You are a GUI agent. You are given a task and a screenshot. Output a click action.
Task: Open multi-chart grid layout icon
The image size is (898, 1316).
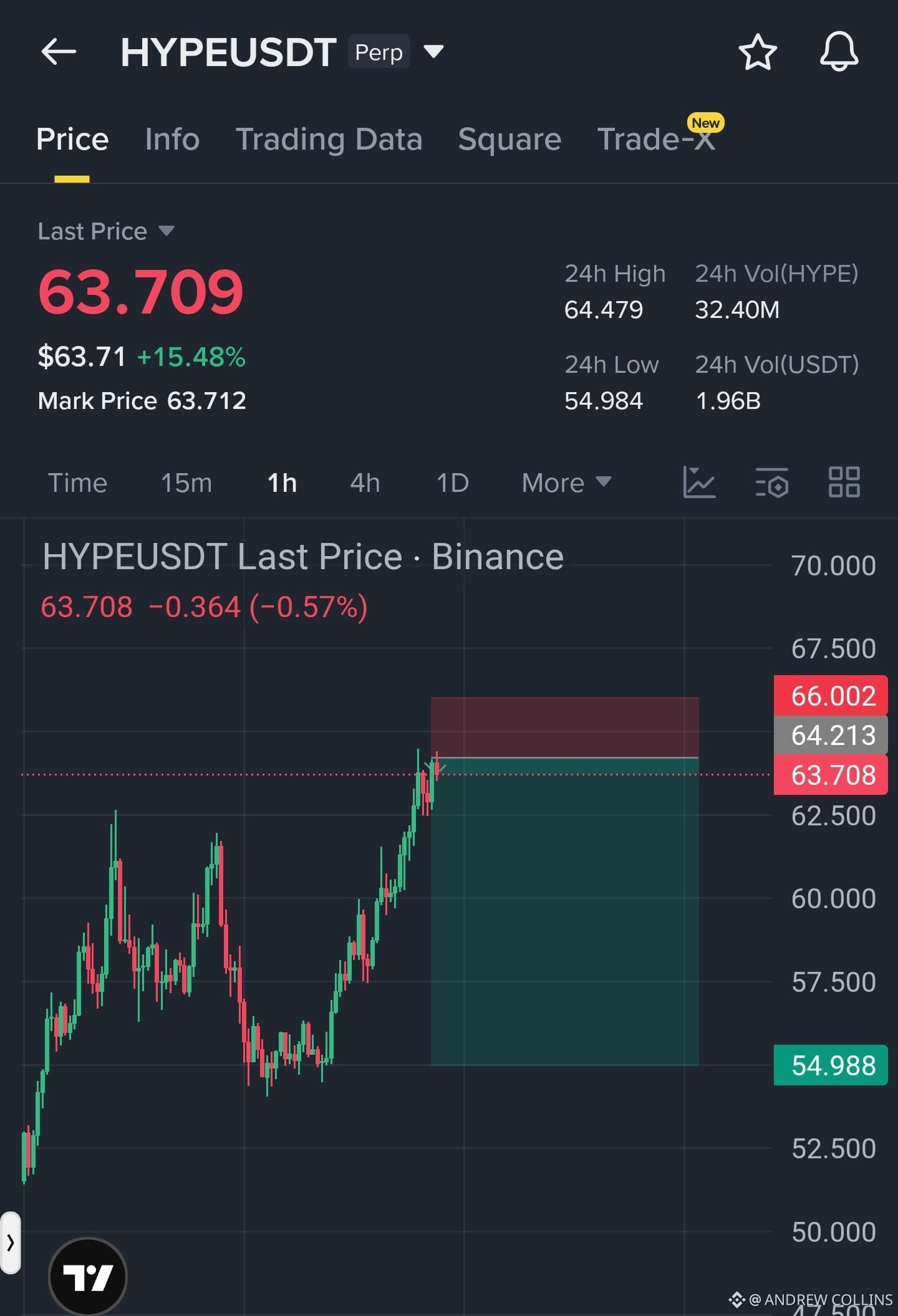[x=844, y=483]
